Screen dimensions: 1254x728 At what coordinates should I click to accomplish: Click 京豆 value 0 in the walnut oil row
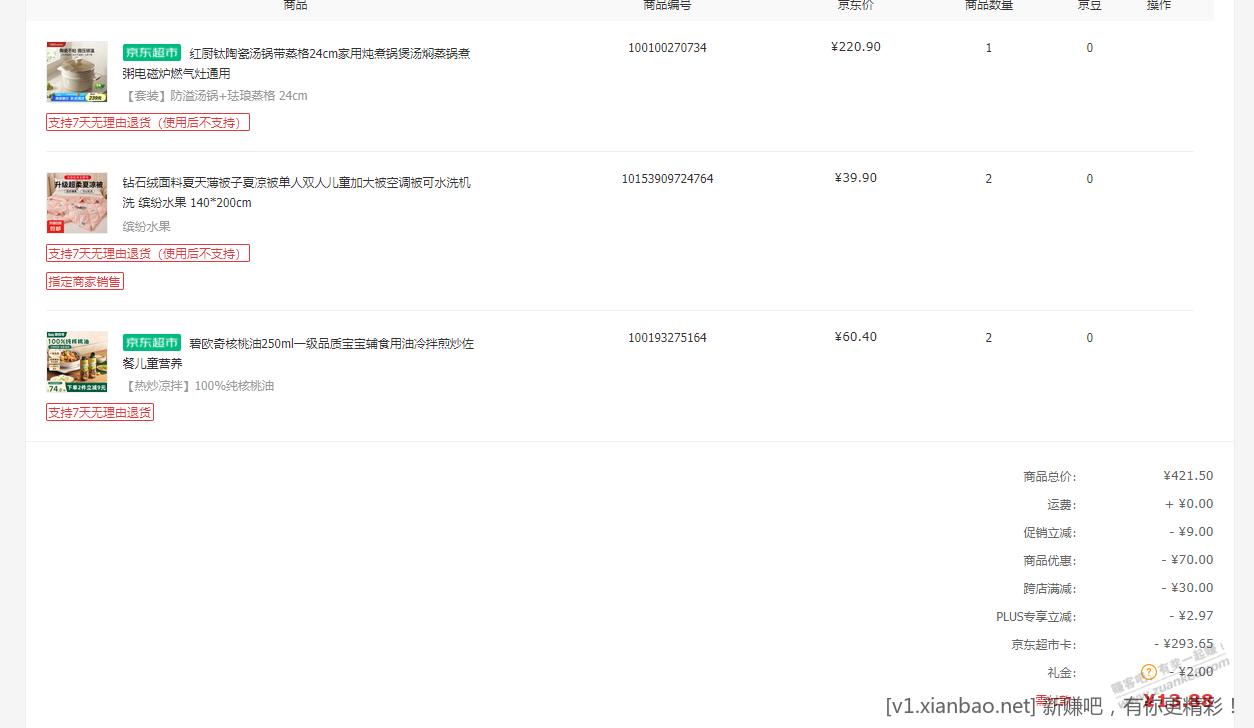pos(1090,338)
